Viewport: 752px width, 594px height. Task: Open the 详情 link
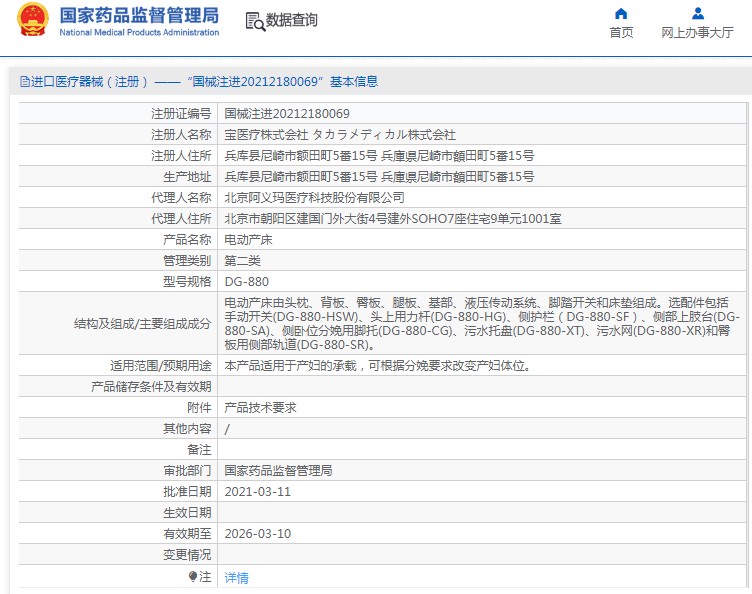(236, 578)
